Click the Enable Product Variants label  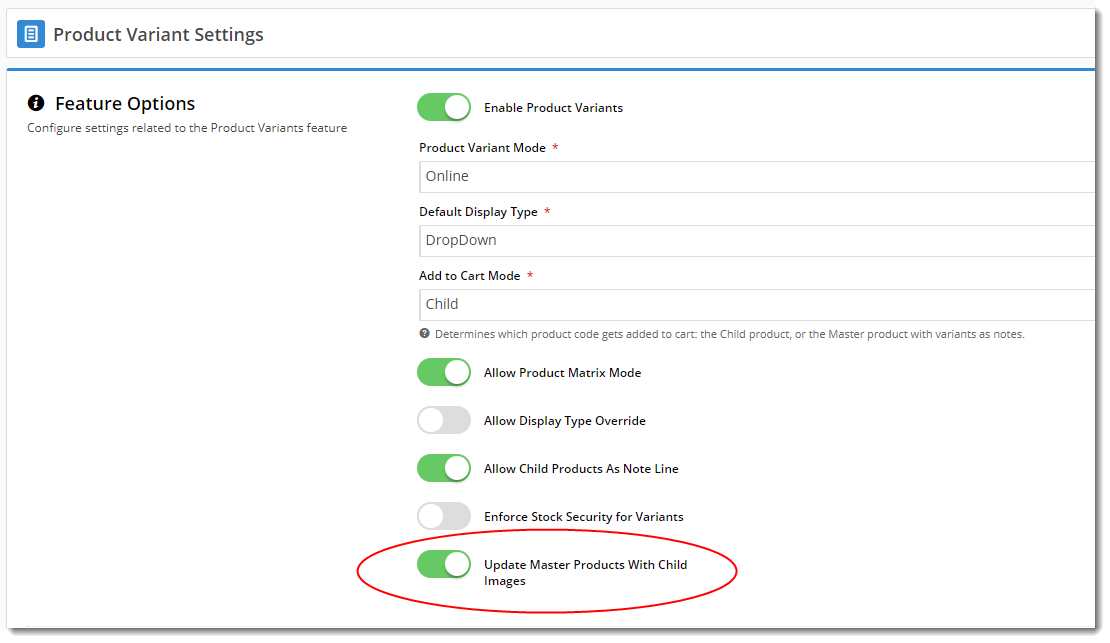(x=554, y=108)
